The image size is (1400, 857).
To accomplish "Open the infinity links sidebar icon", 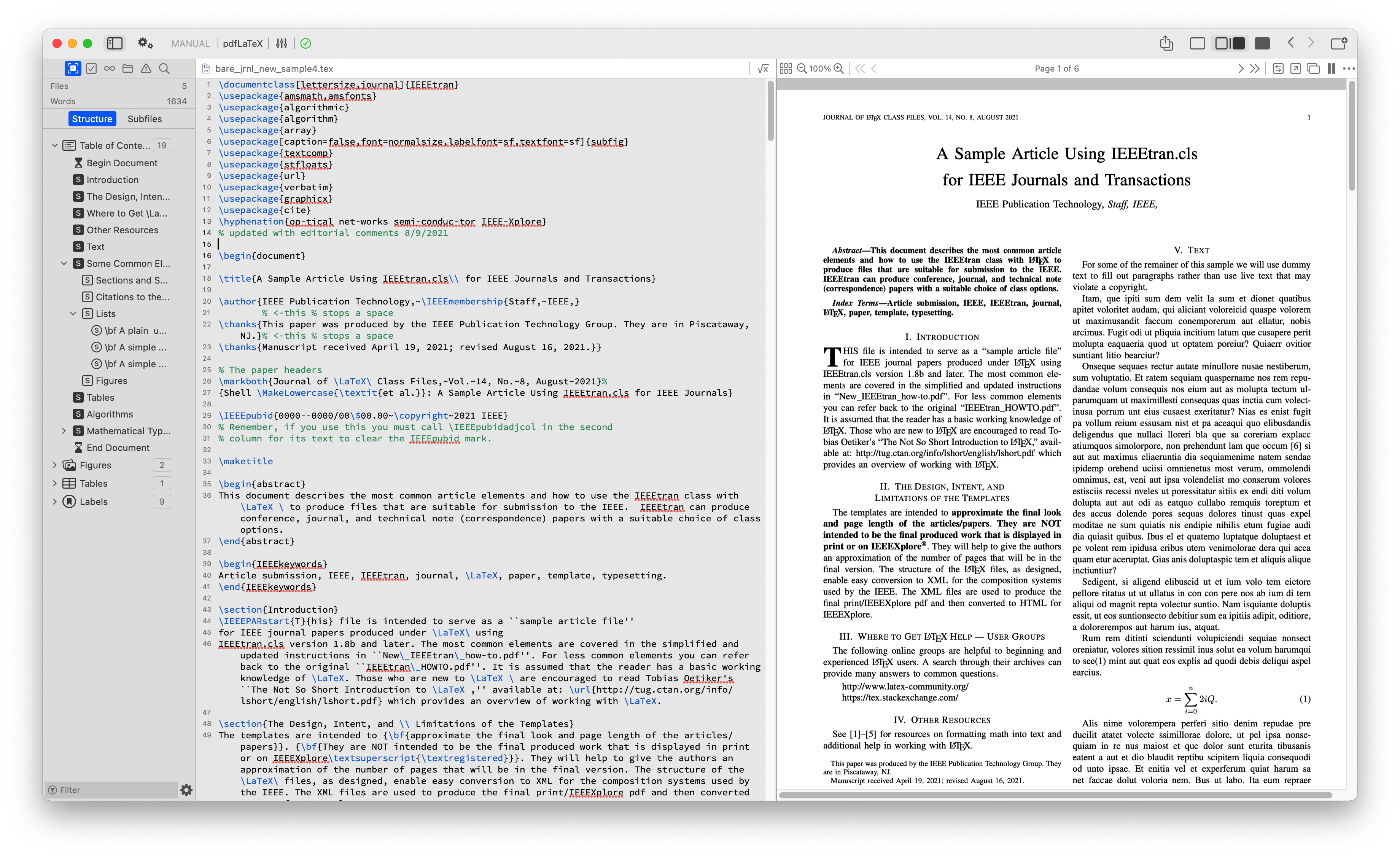I will pyautogui.click(x=110, y=68).
